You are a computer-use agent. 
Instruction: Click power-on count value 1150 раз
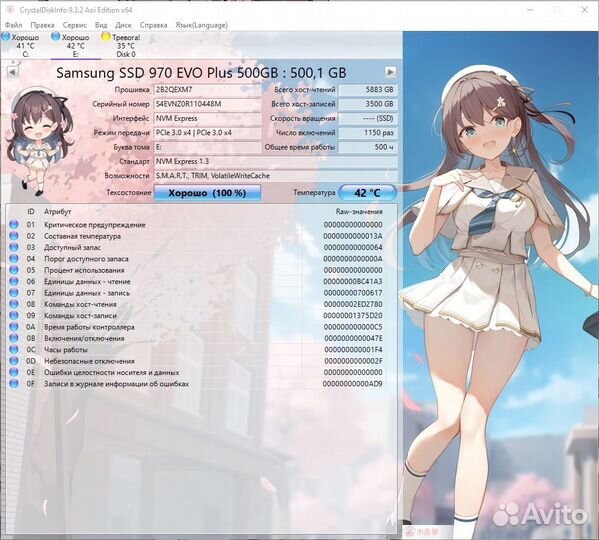368,133
